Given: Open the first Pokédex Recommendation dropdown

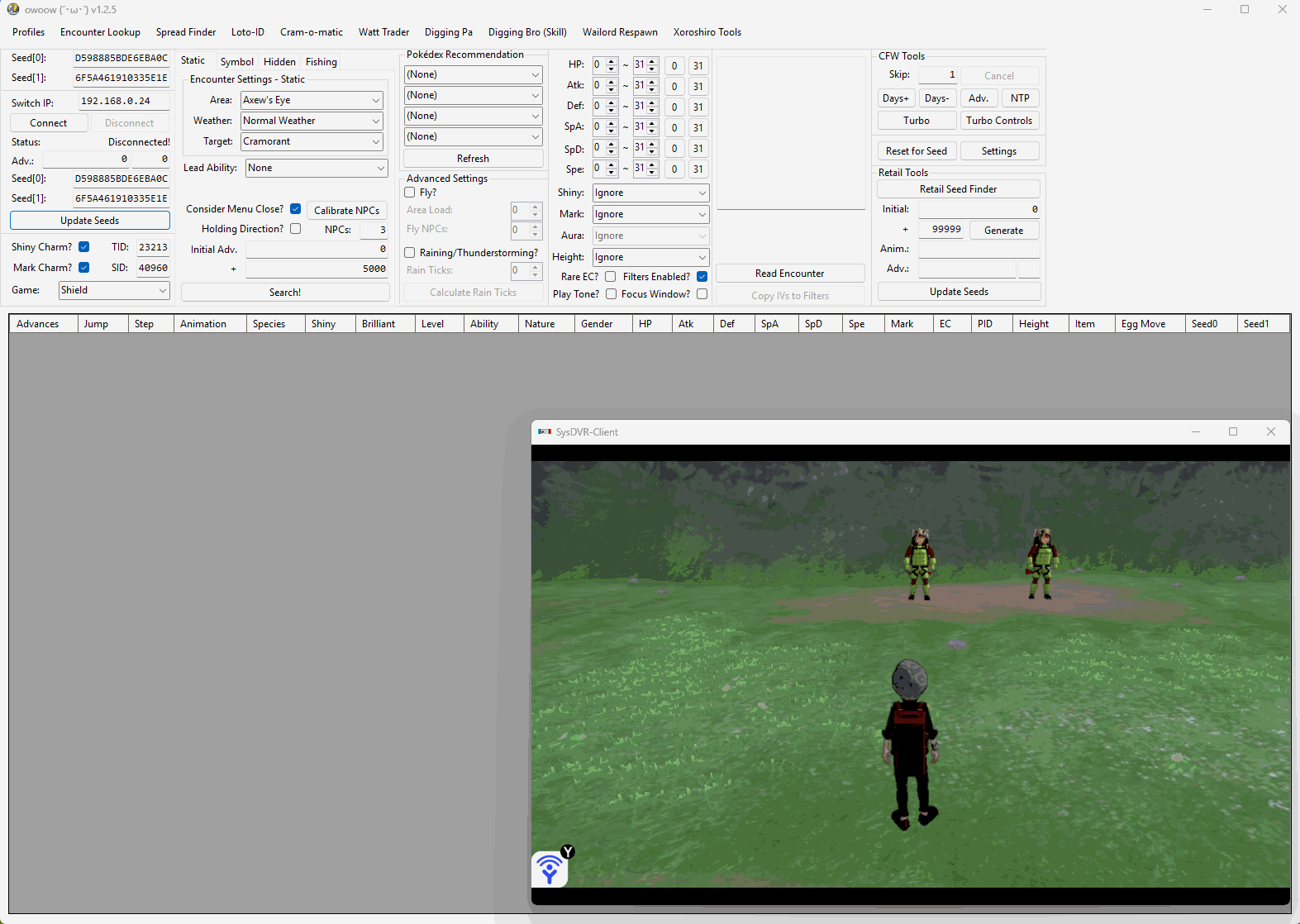Looking at the screenshot, I should click(x=473, y=74).
